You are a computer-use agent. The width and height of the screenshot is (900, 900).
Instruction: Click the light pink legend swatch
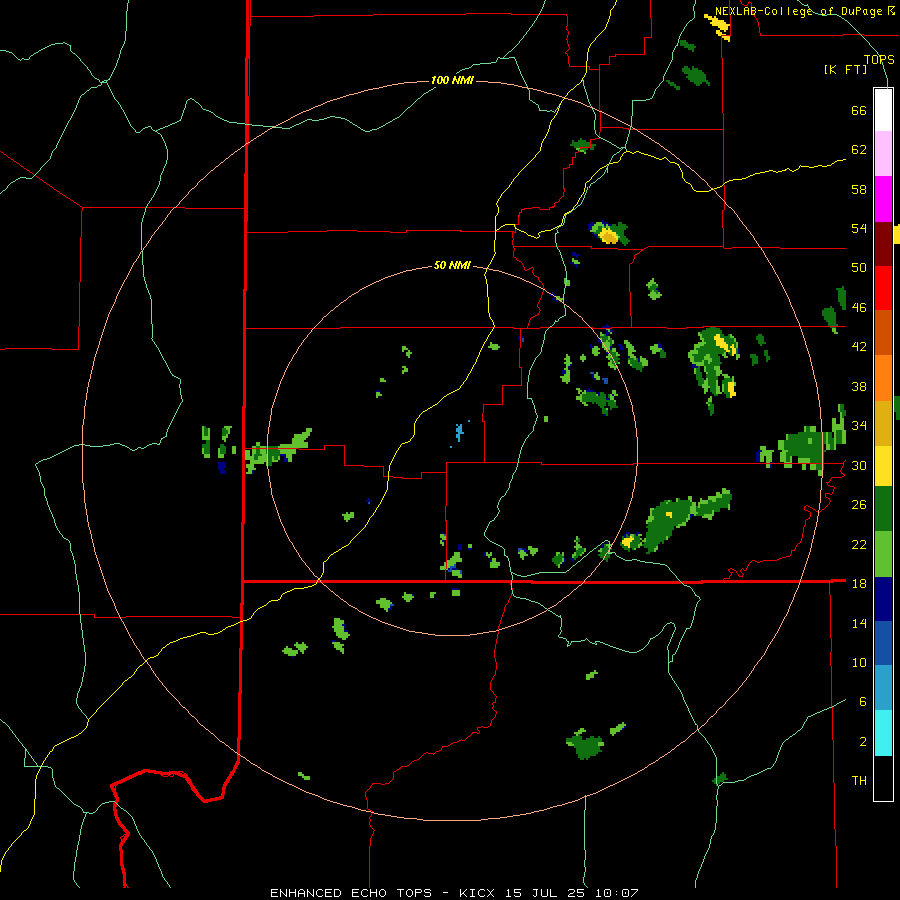[x=883, y=154]
